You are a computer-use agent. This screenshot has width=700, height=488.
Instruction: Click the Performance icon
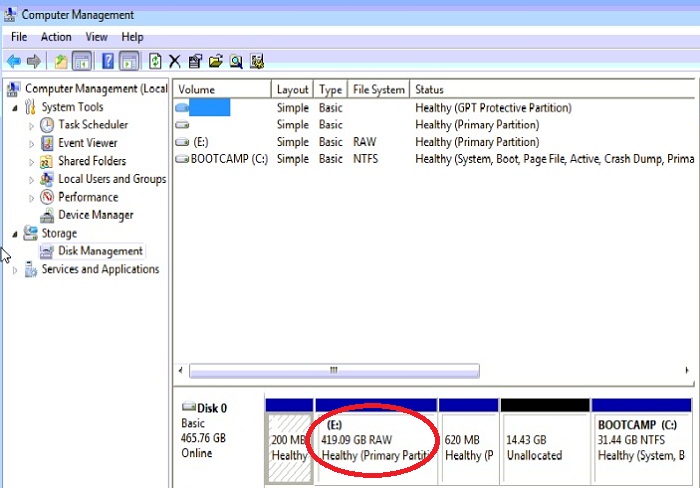[x=47, y=197]
